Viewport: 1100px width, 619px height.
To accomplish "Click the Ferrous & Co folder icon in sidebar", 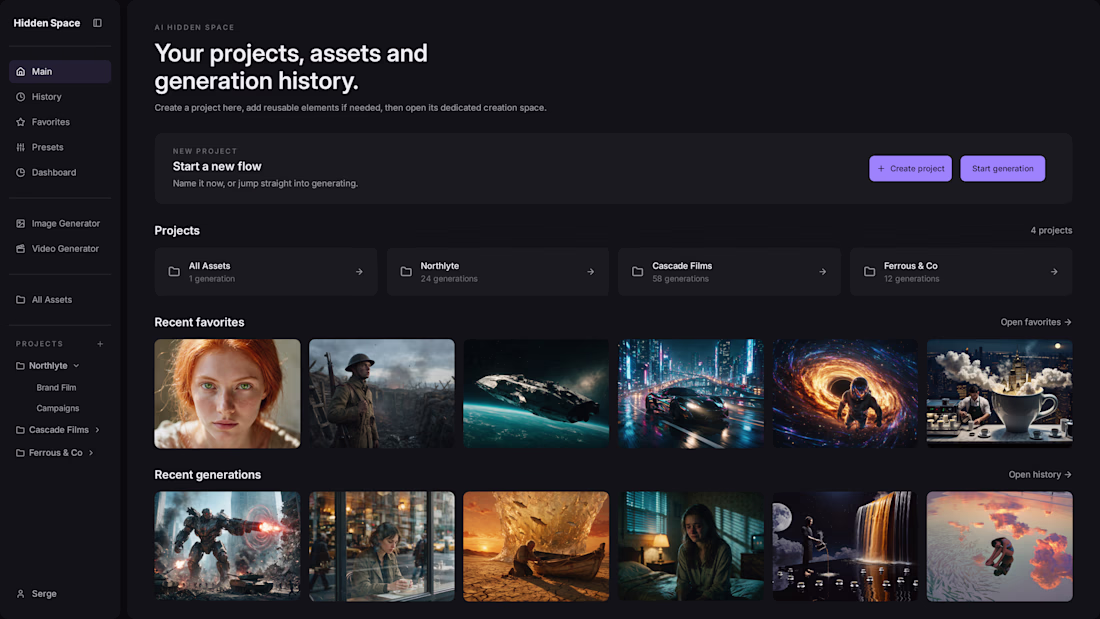I will point(20,453).
